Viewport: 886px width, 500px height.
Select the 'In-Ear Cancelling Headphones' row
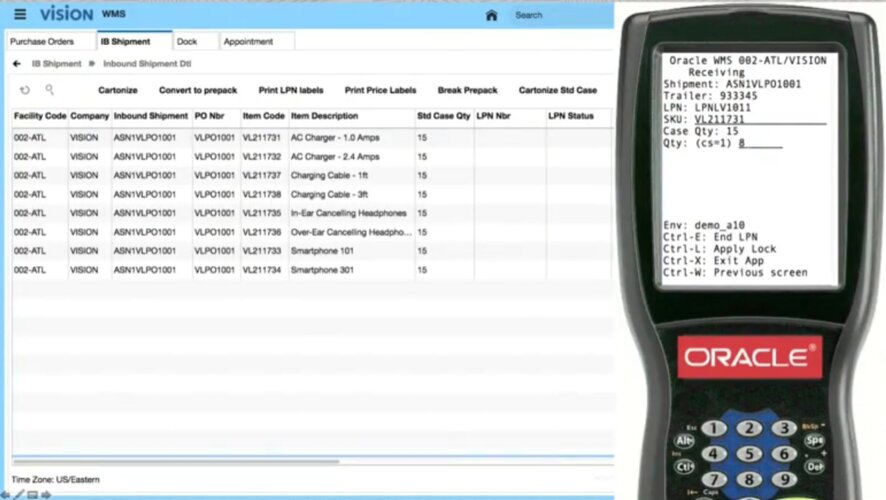312,213
